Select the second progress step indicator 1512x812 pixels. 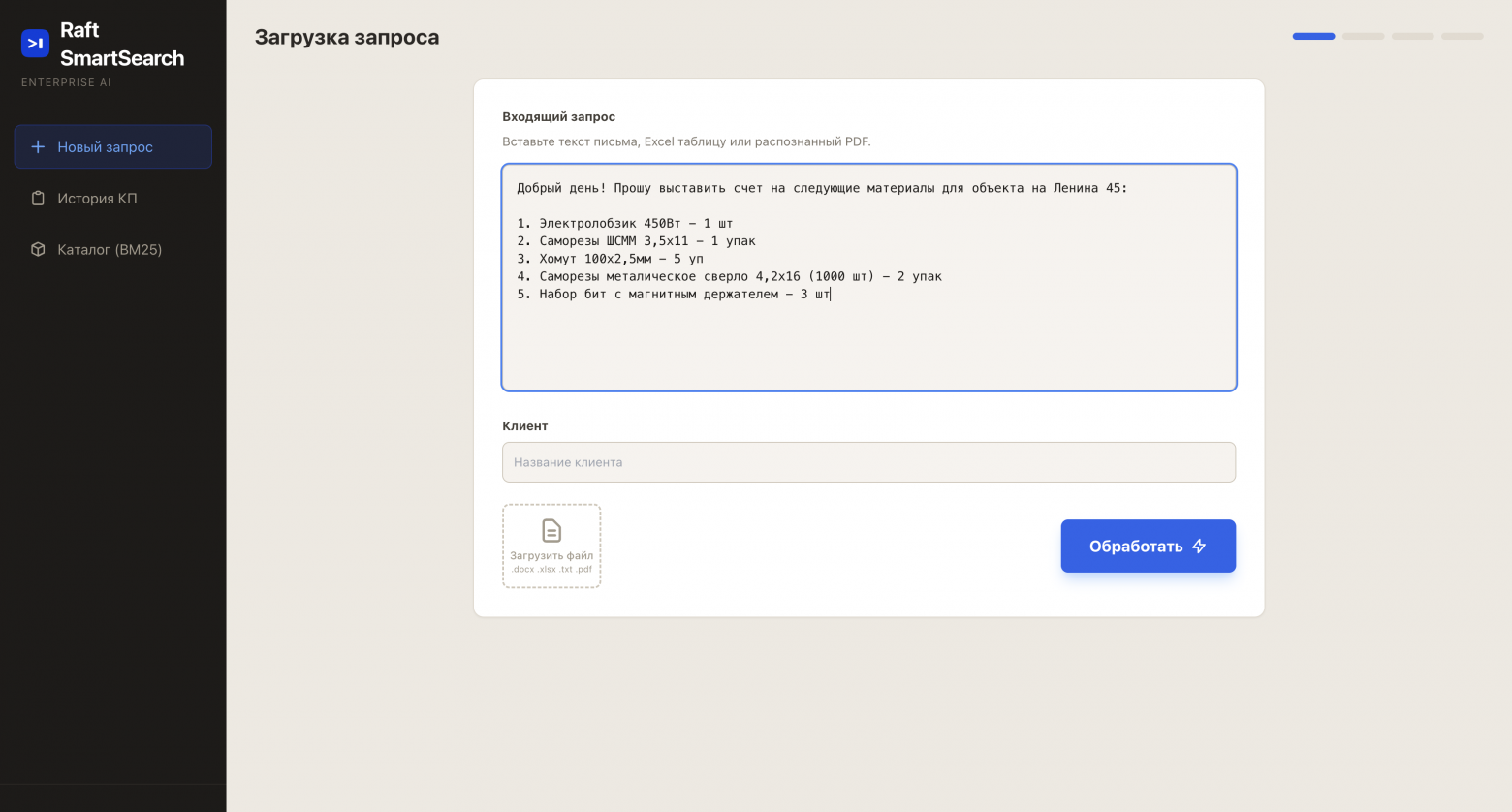(x=1363, y=36)
